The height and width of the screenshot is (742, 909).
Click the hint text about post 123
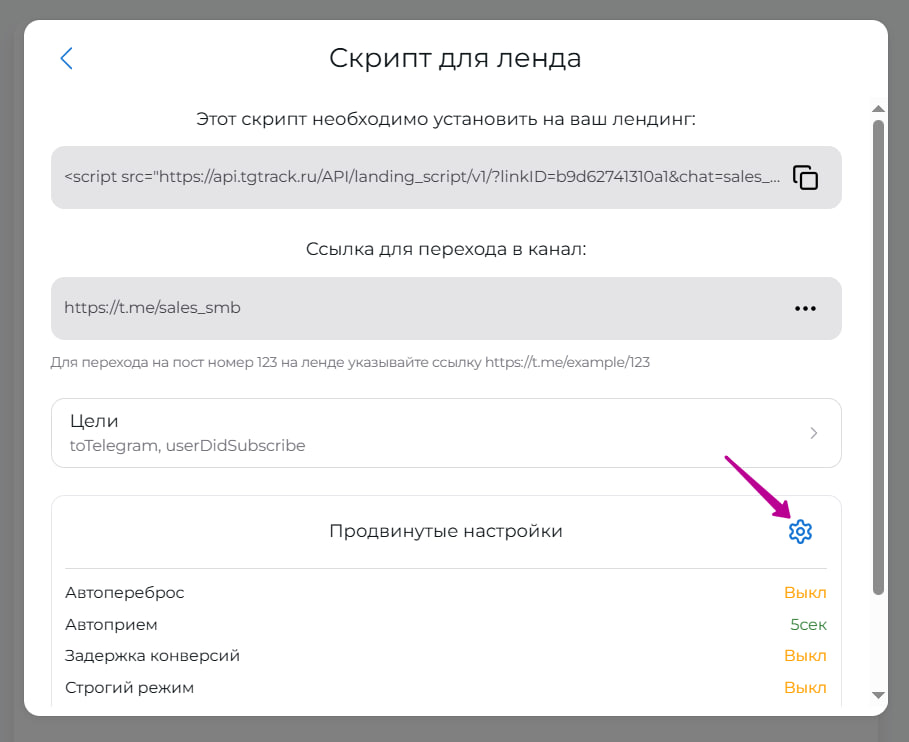pyautogui.click(x=350, y=362)
